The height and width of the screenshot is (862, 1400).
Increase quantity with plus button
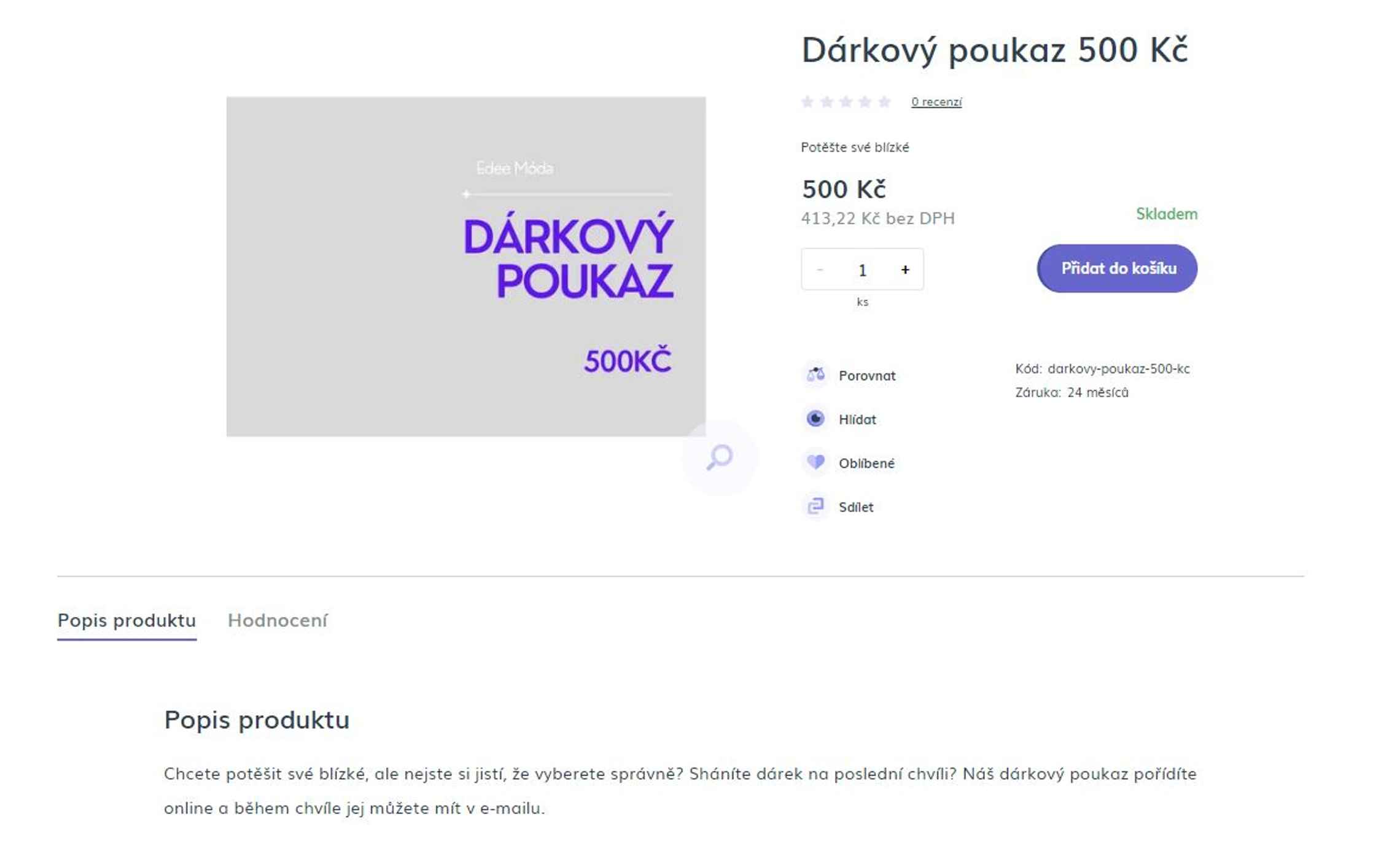tap(905, 270)
